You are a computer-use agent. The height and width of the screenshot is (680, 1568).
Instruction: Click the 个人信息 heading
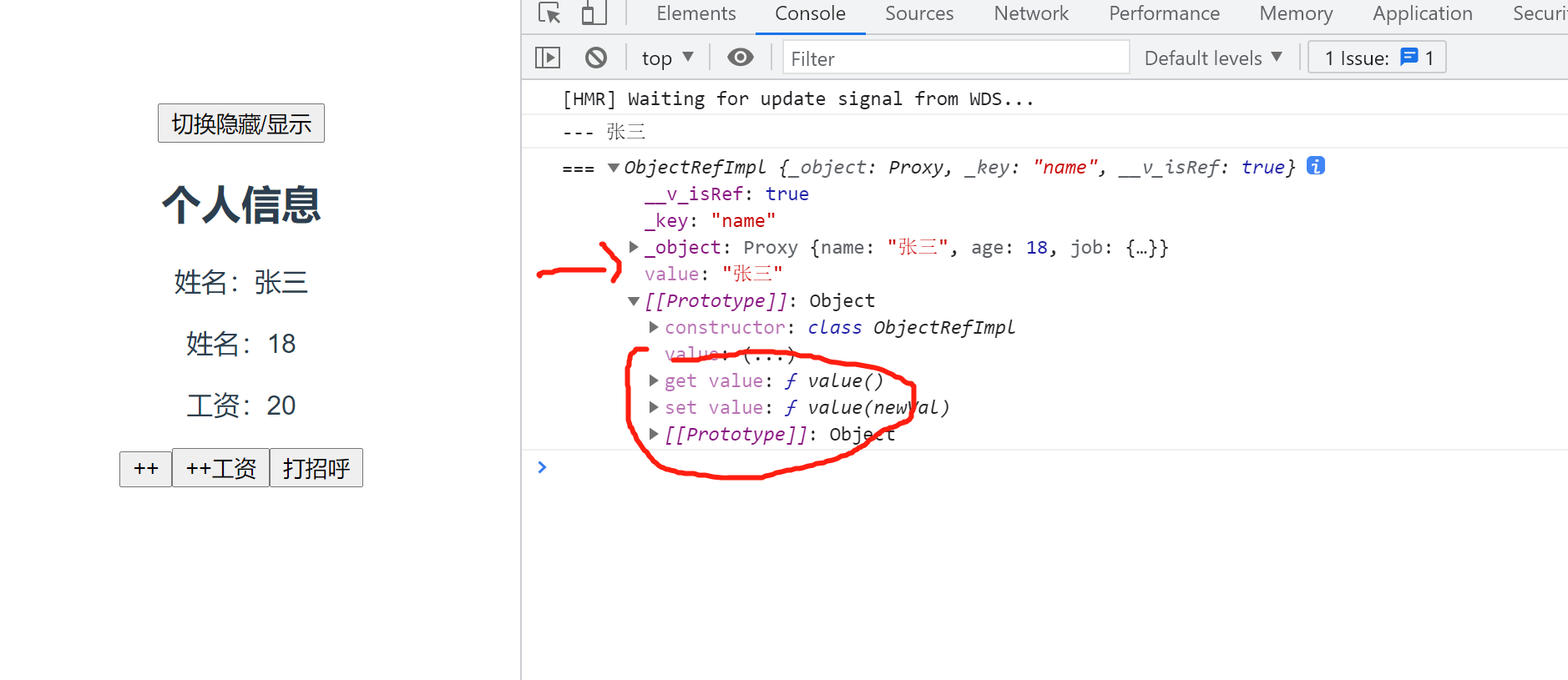coord(241,205)
